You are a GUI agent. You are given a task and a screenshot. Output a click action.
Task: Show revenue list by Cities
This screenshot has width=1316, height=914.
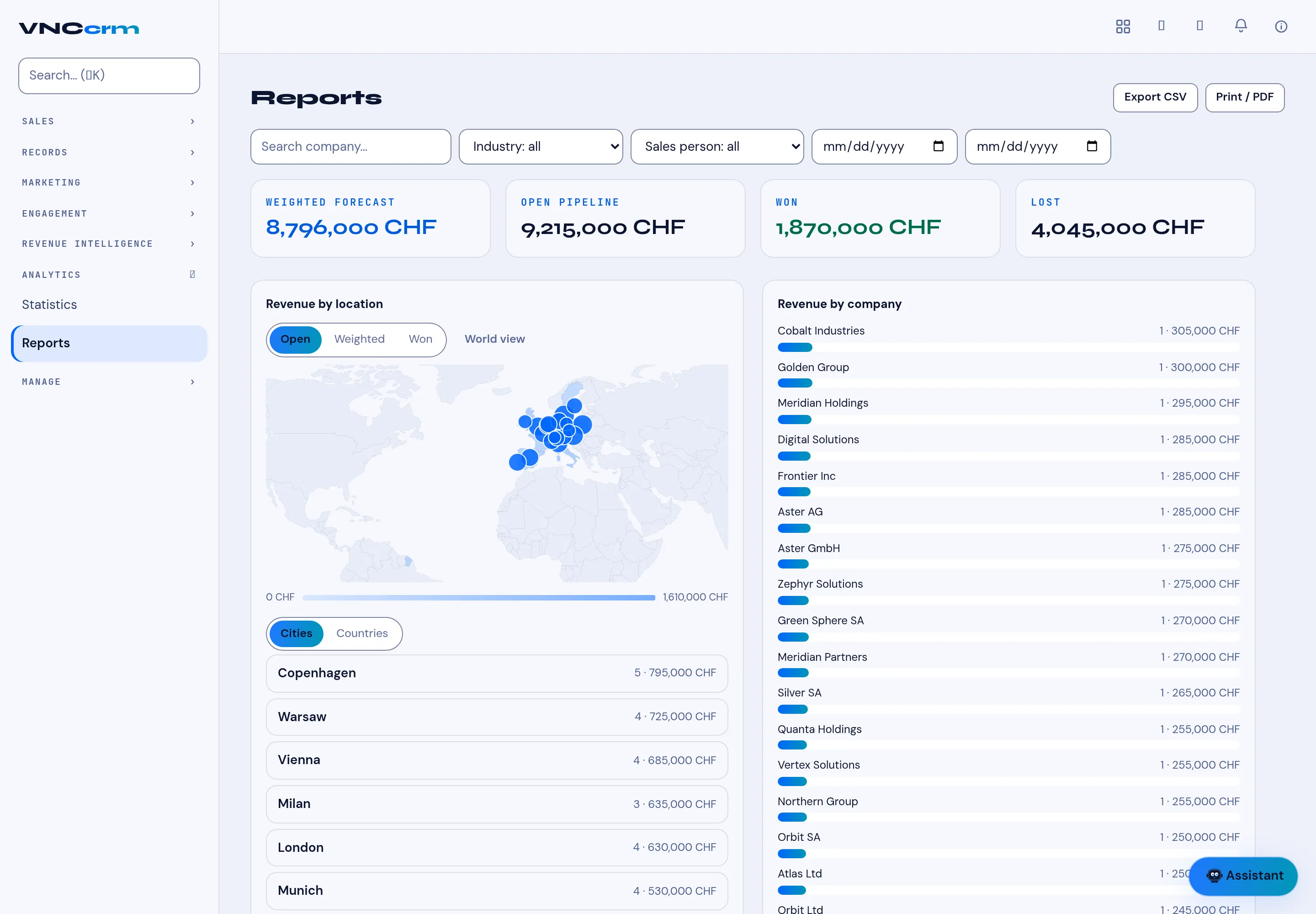tap(296, 633)
